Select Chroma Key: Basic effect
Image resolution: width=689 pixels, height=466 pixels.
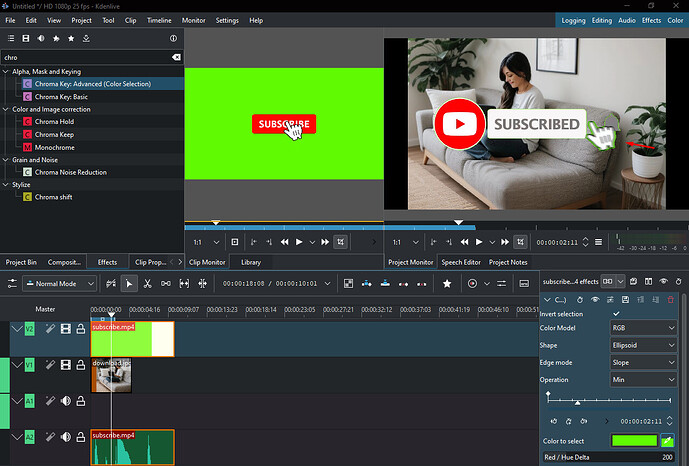[61, 97]
